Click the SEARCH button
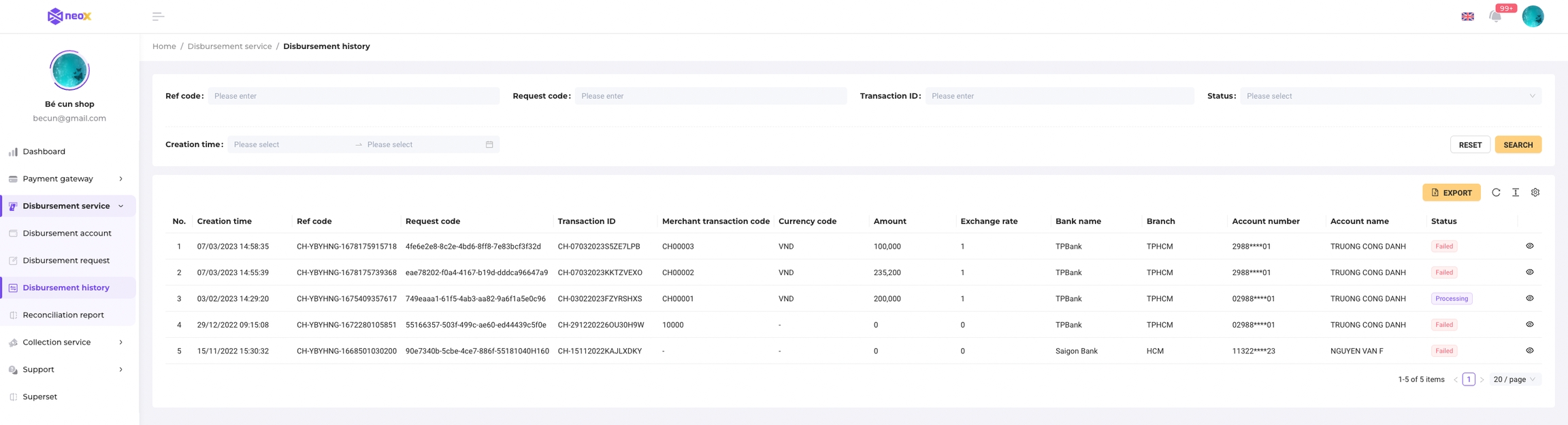1568x425 pixels. point(1518,144)
